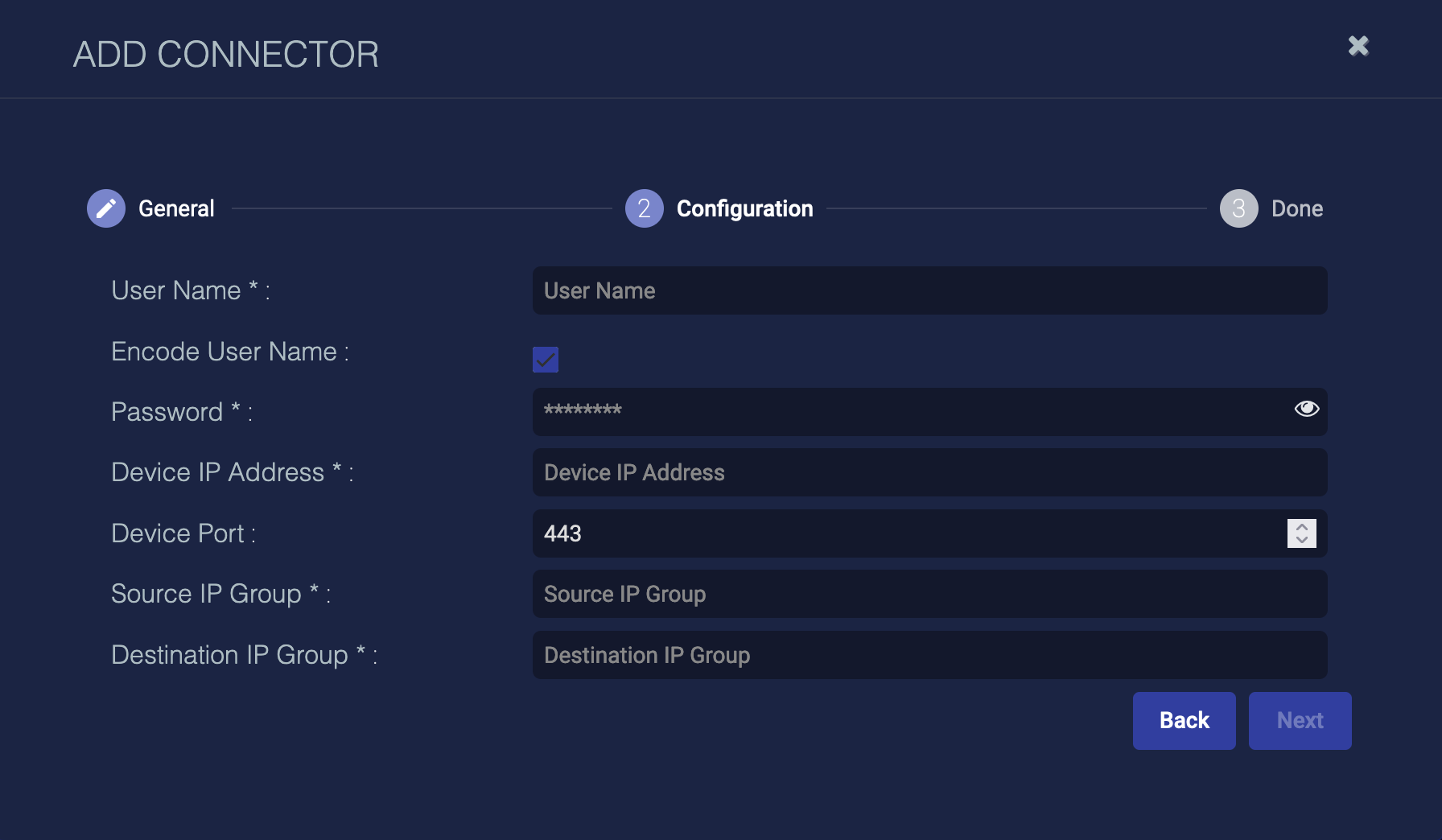
Task: Go to the General step label
Action: (x=176, y=208)
